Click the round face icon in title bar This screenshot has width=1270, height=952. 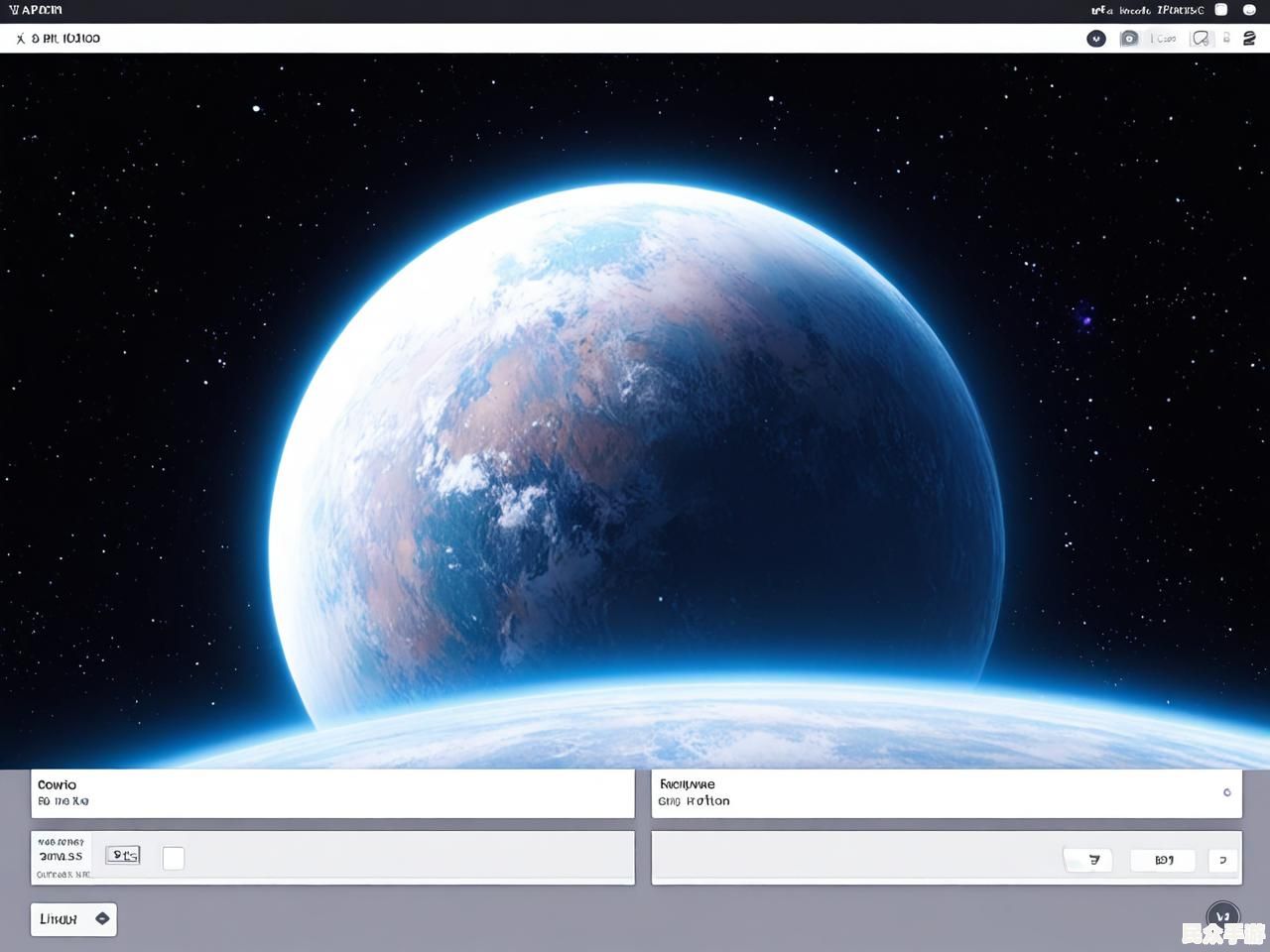(x=1249, y=10)
